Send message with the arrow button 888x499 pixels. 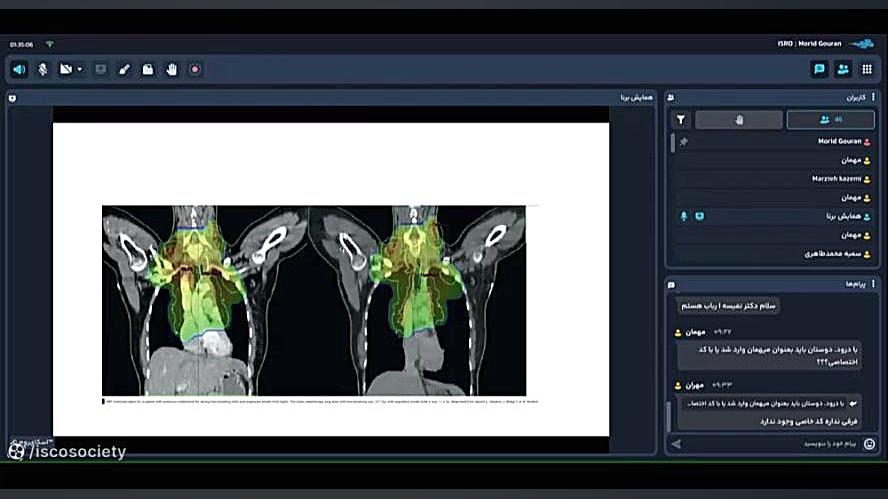(676, 445)
